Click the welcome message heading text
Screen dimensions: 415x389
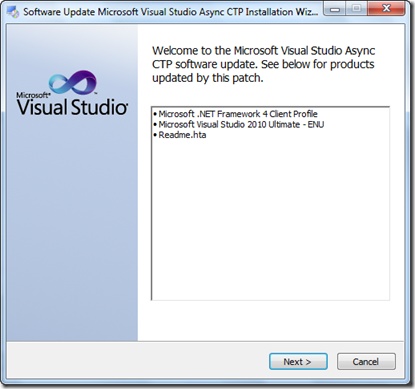[x=263, y=64]
